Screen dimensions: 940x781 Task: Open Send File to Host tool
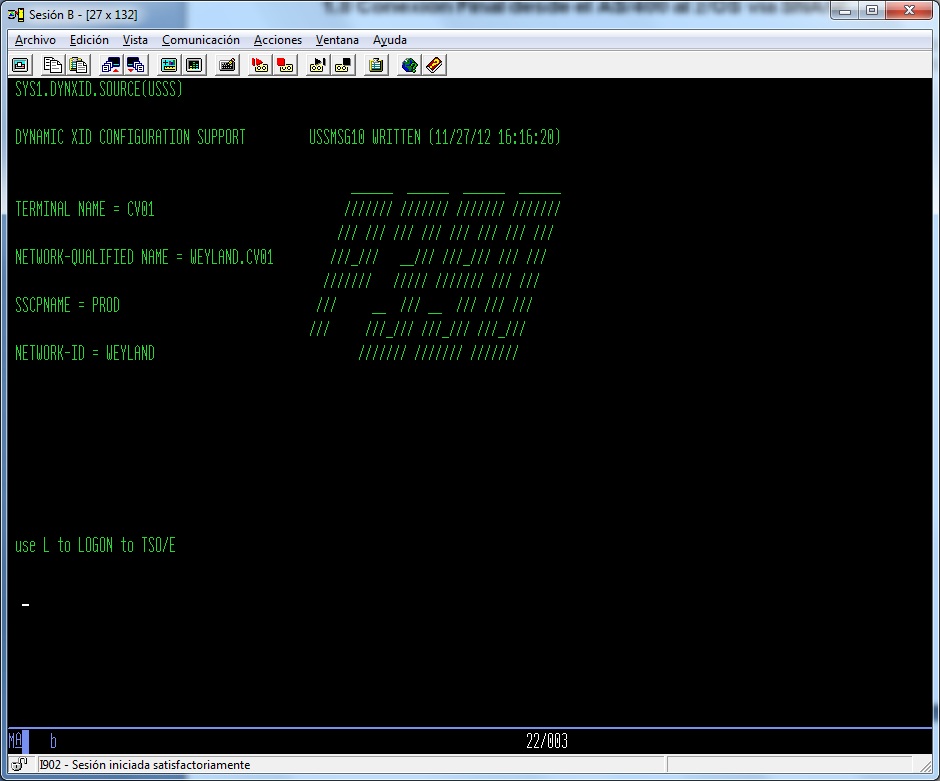tap(111, 65)
